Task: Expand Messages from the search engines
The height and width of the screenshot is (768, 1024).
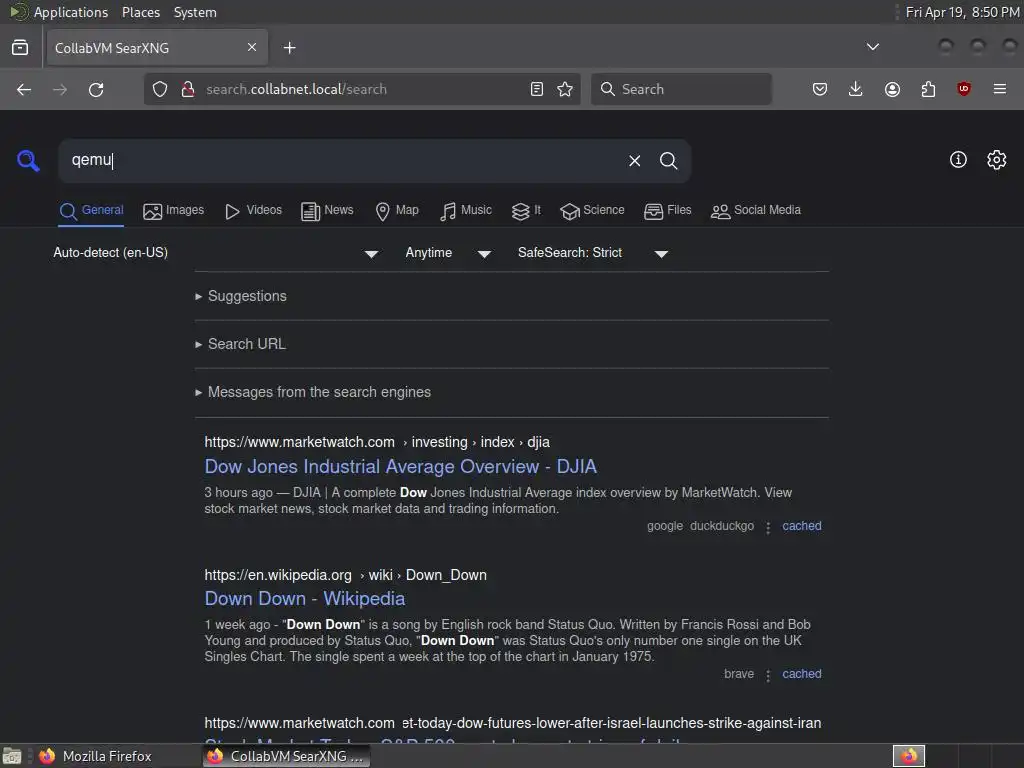Action: (x=313, y=392)
